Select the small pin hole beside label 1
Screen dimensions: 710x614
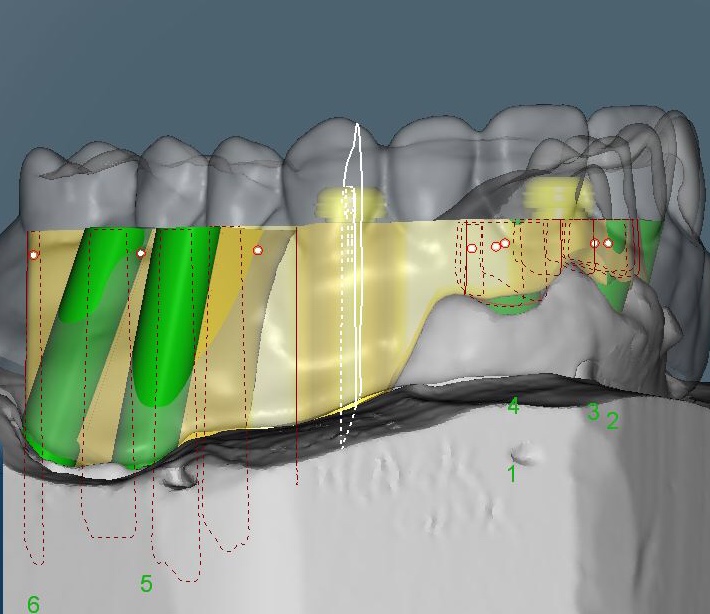[523, 454]
